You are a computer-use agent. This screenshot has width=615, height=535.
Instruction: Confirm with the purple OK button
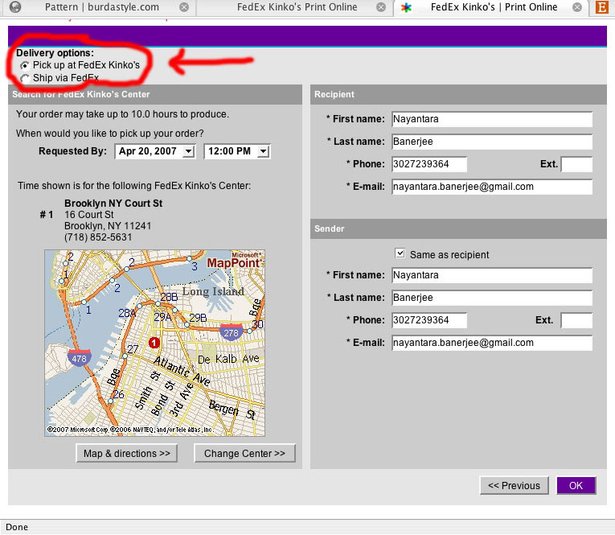pyautogui.click(x=576, y=486)
